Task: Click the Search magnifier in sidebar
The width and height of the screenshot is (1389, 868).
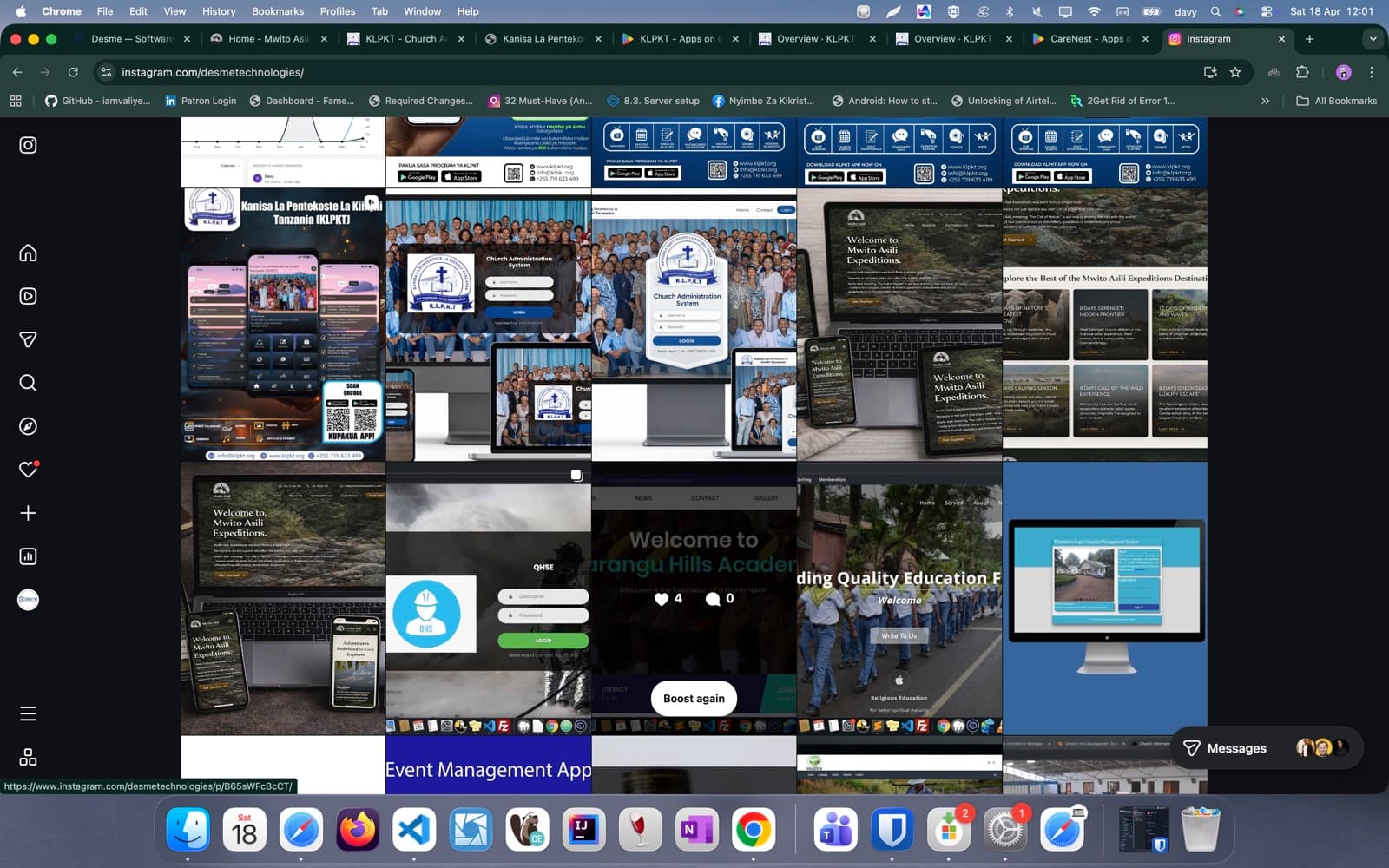Action: 28,383
